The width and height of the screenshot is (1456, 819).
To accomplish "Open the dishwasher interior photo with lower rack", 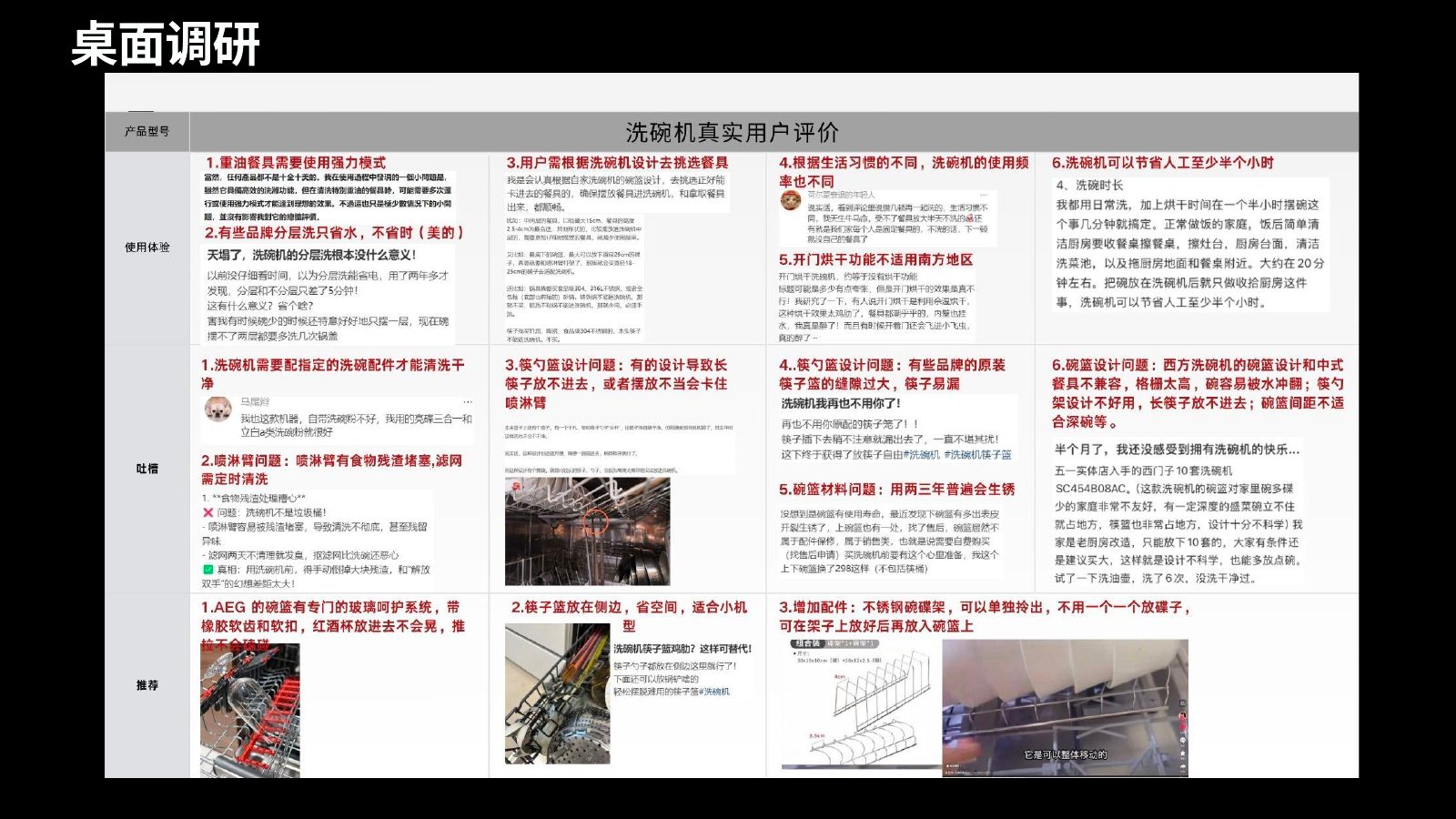I will click(587, 531).
